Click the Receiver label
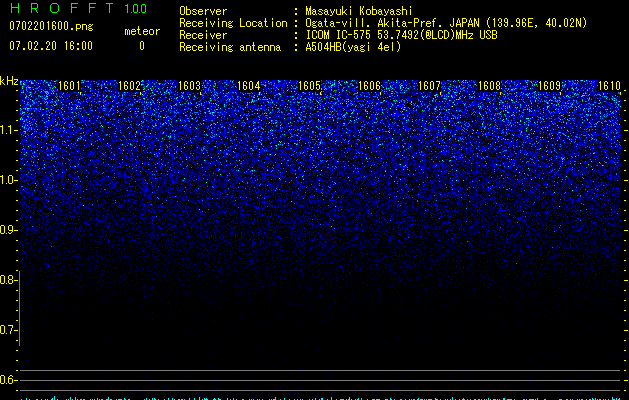This screenshot has width=629, height=400. [203, 35]
